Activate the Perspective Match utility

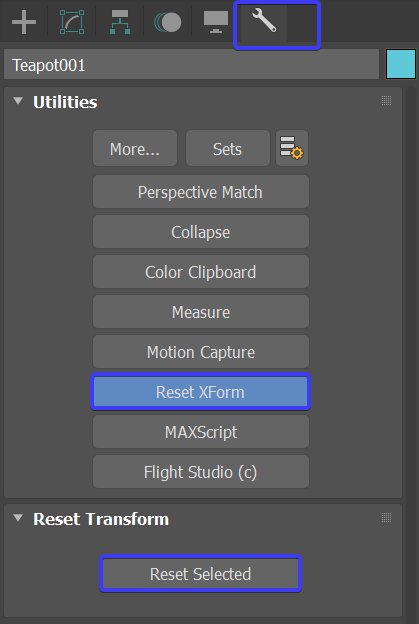pyautogui.click(x=201, y=192)
